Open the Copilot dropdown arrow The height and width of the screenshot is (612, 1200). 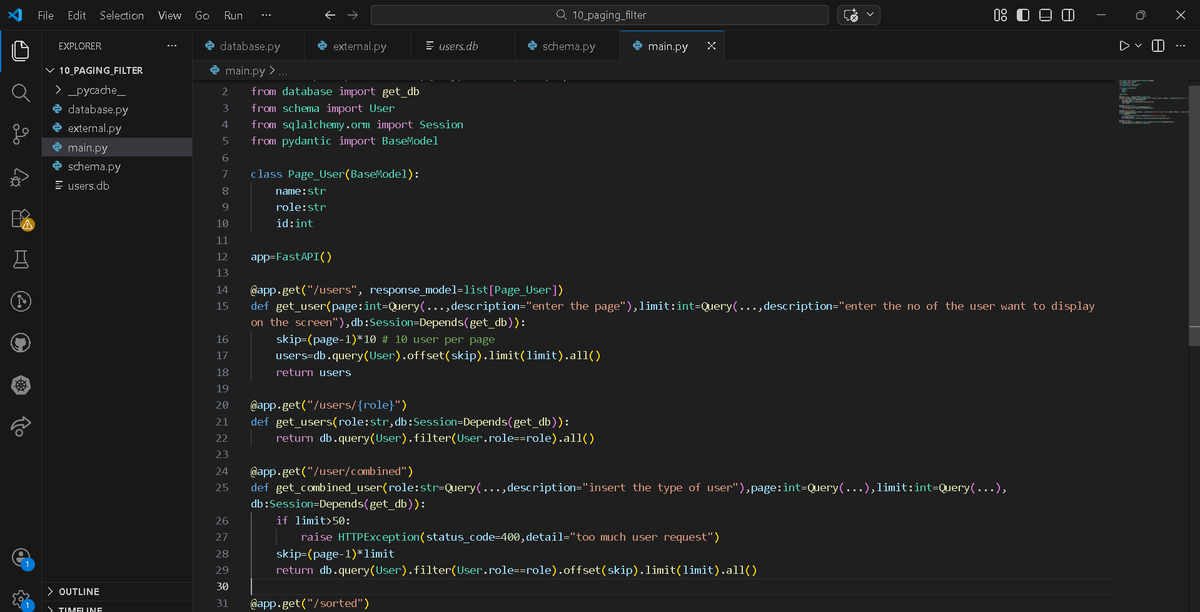[871, 15]
